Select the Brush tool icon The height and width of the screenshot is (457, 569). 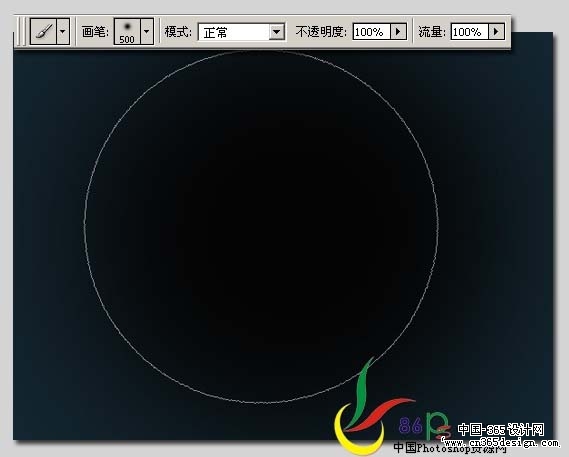pos(44,32)
